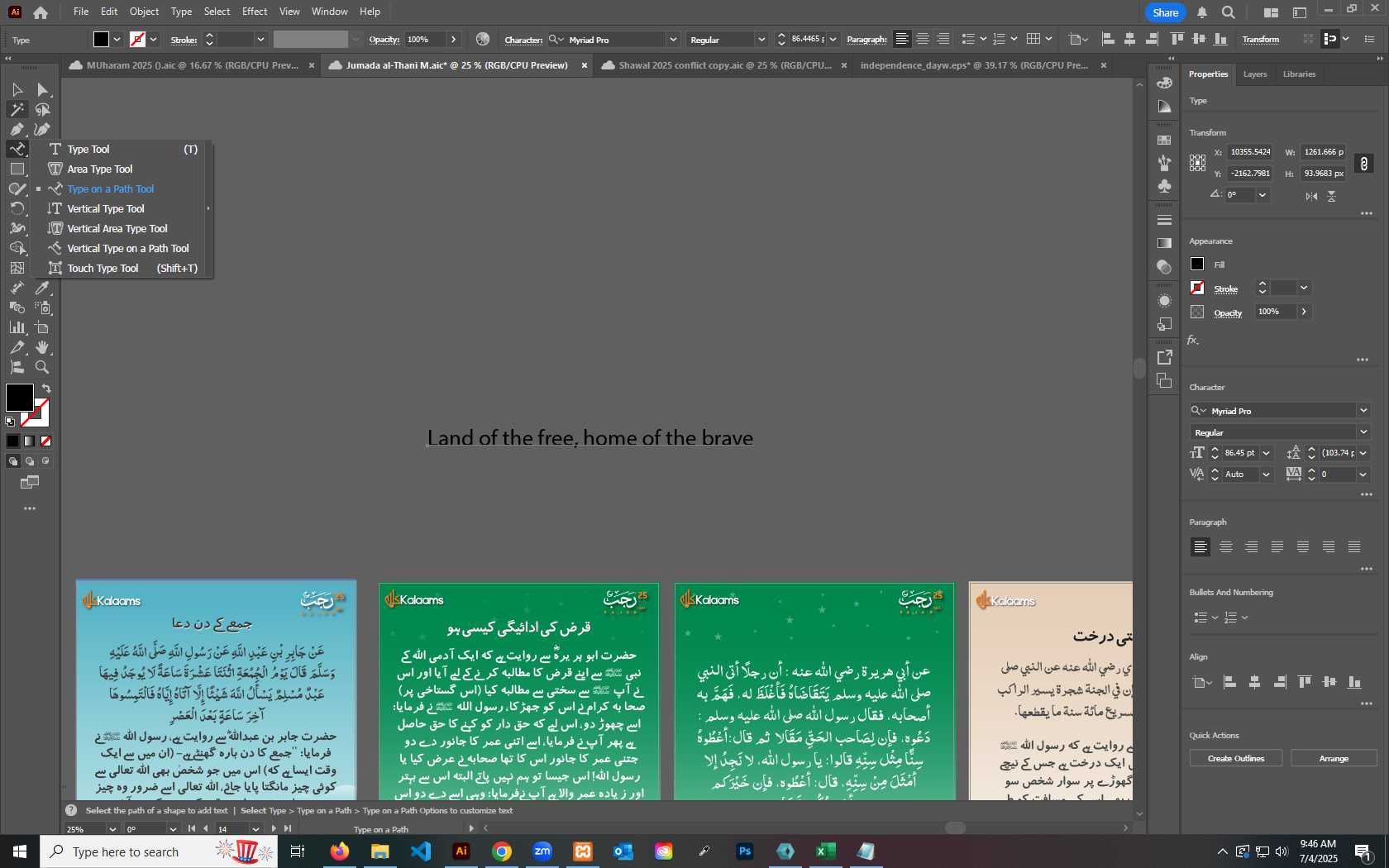Viewport: 1389px width, 868px height.
Task: Select the Column Graph tool
Action: (x=17, y=327)
